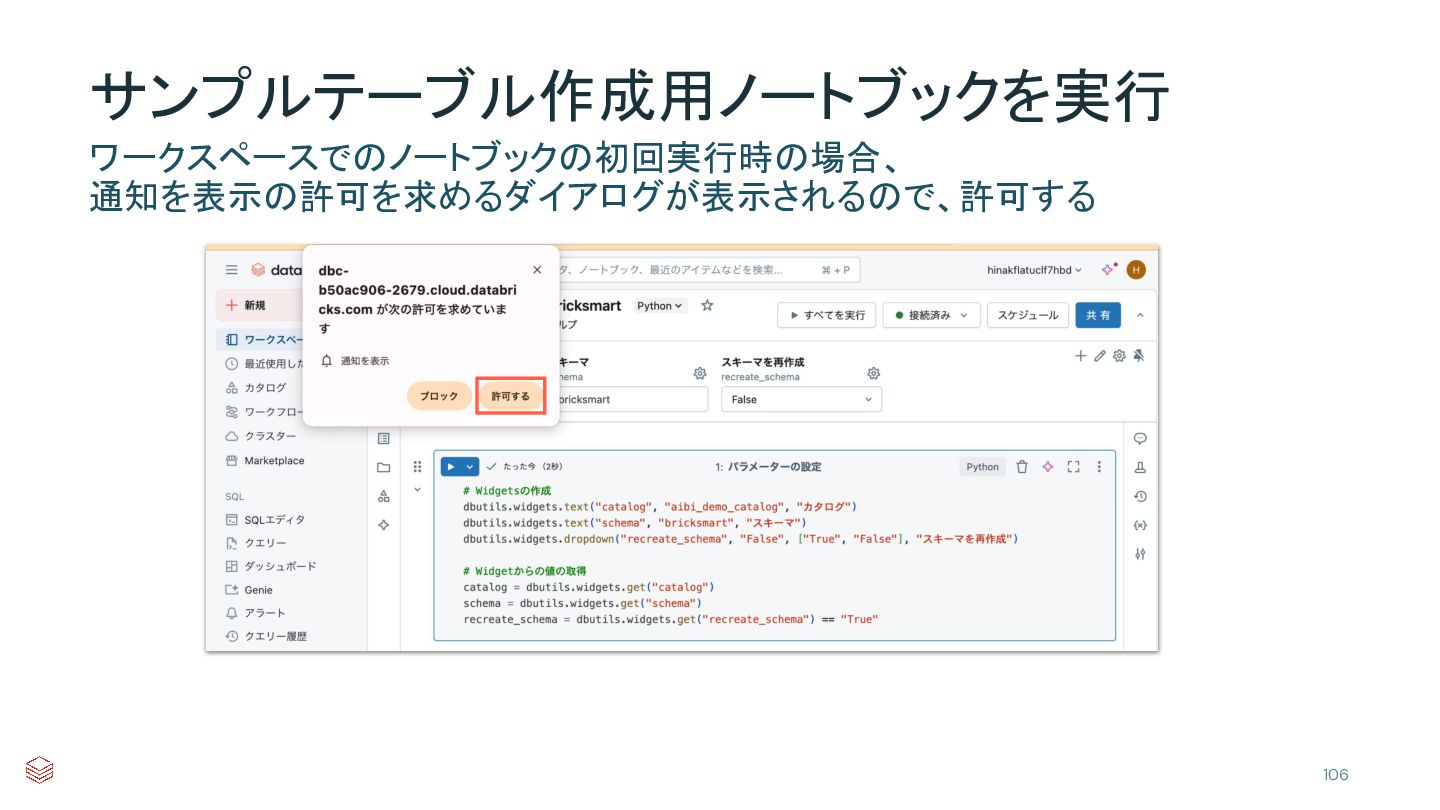Image resolution: width=1440 pixels, height=810 pixels.
Task: Click すべてを実行 to run all cells
Action: [827, 315]
